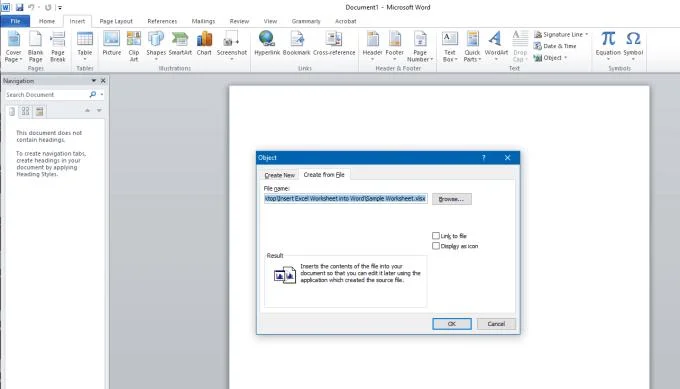The image size is (680, 389).
Task: Close the Navigation pane
Action: [103, 81]
